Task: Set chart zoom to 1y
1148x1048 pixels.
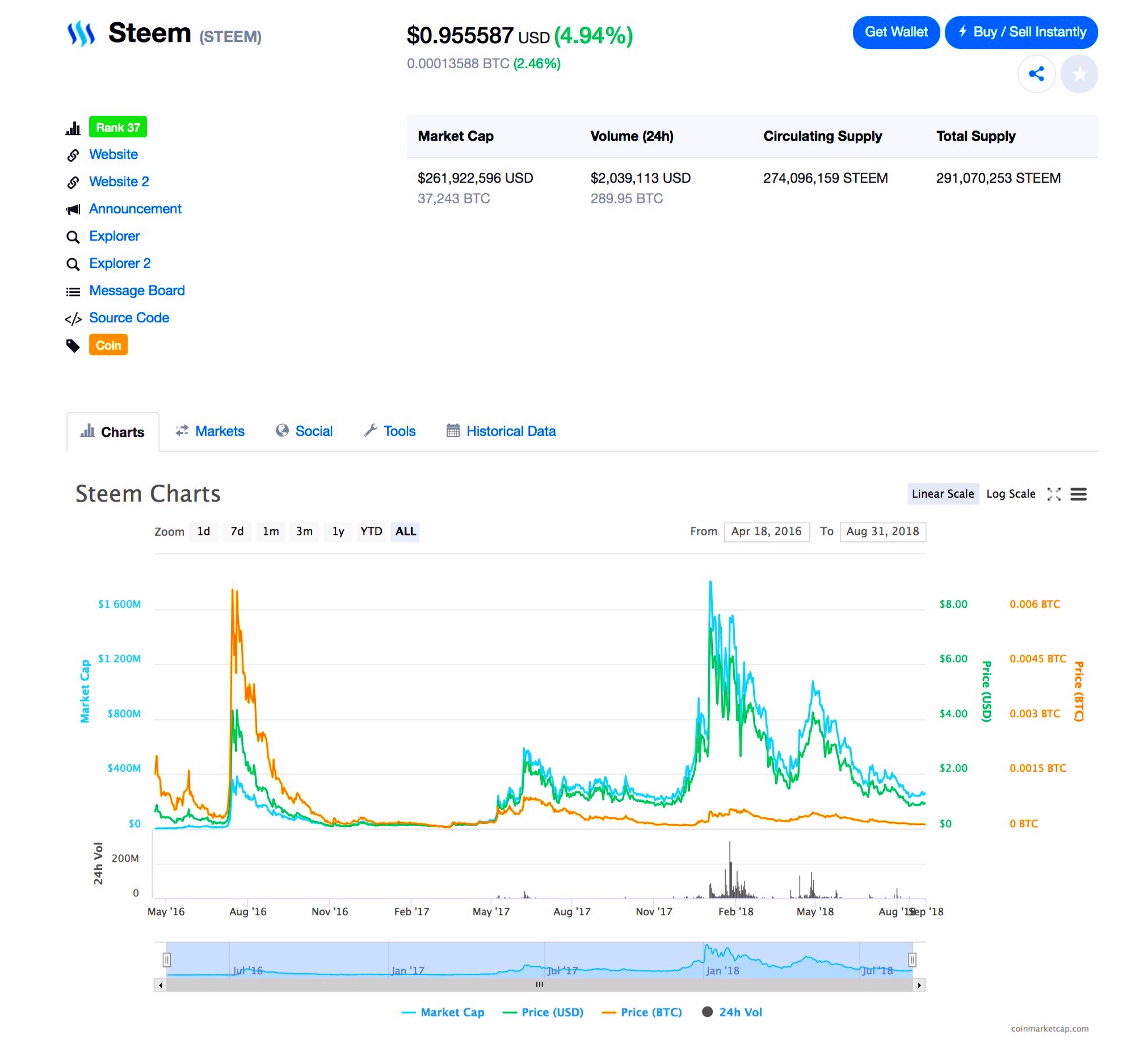Action: click(x=338, y=532)
